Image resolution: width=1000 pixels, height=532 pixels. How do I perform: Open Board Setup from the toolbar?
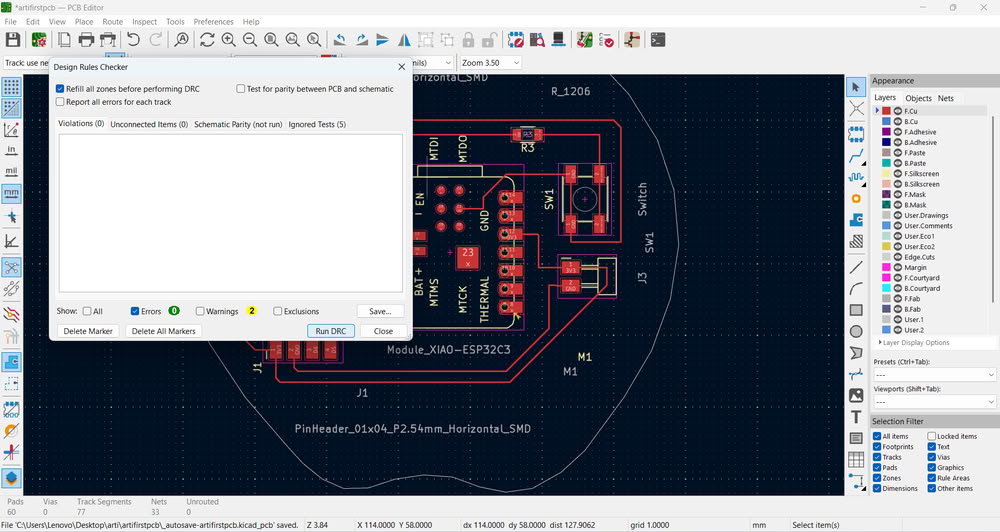[39, 40]
